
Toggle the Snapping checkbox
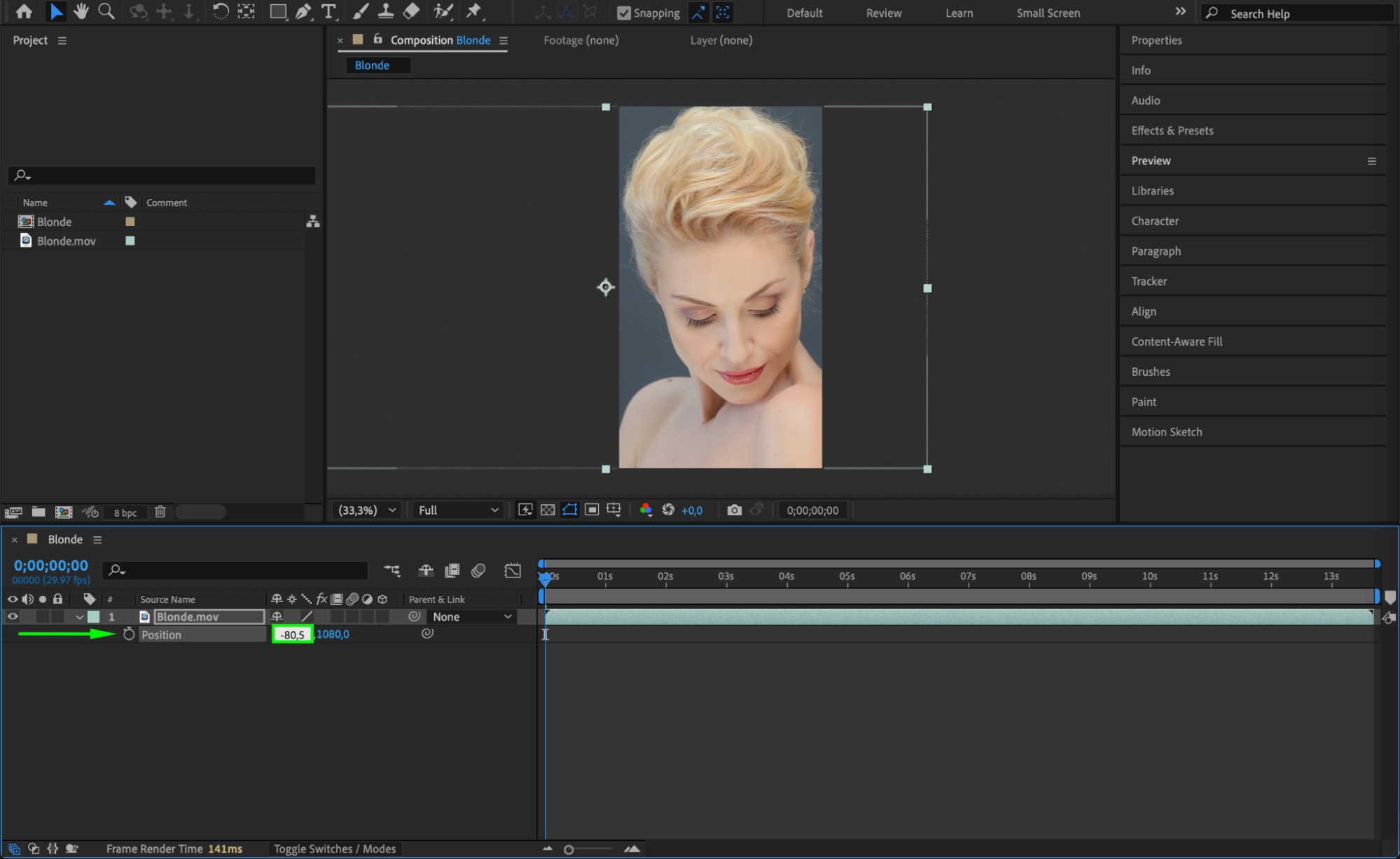tap(624, 13)
